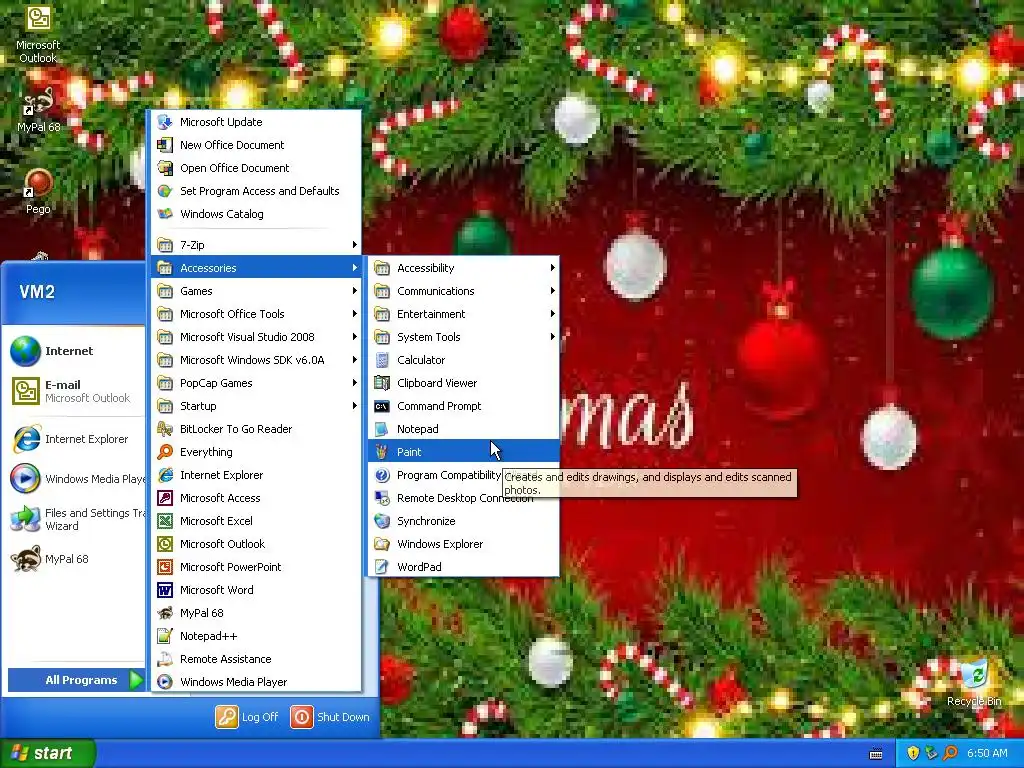Open Internet Explorer in Start menu left pane
The image size is (1024, 768).
tap(75, 439)
